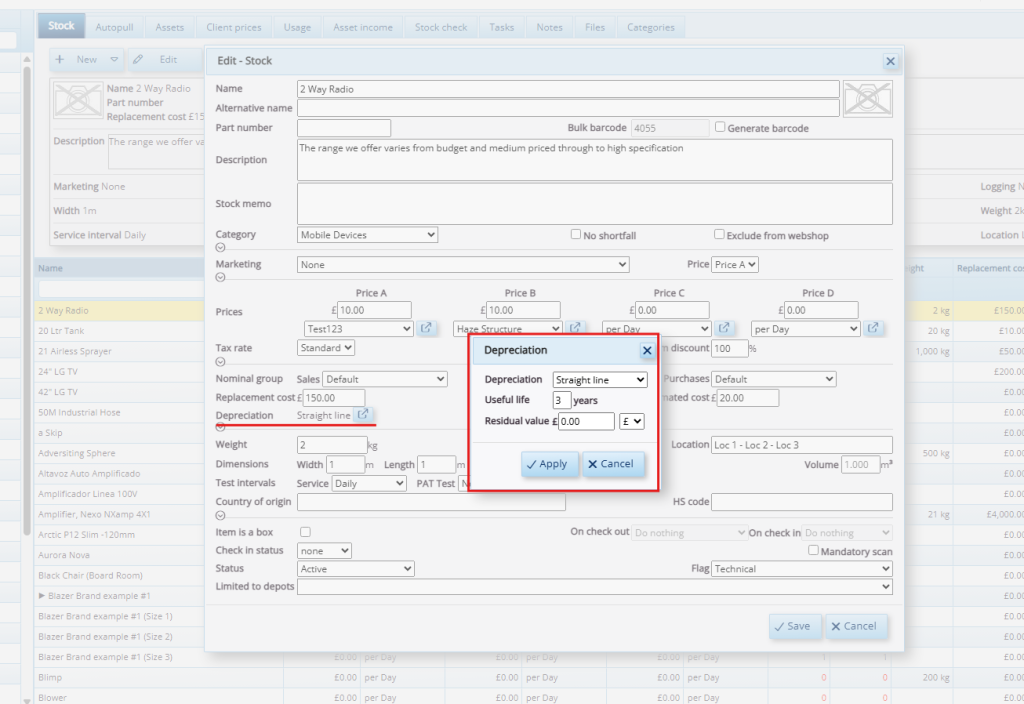This screenshot has height=704, width=1024.
Task: Open New button dropdown arrow
Action: coord(114,59)
